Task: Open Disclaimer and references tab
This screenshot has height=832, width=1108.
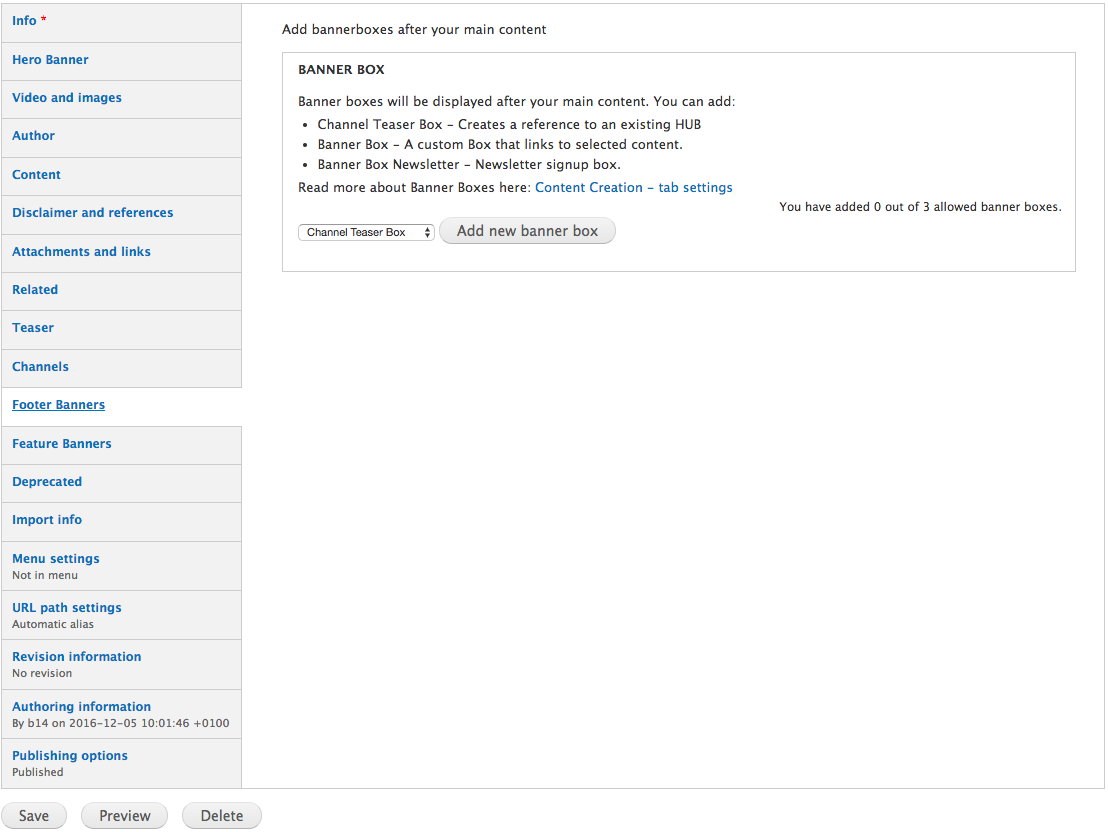Action: click(x=92, y=213)
